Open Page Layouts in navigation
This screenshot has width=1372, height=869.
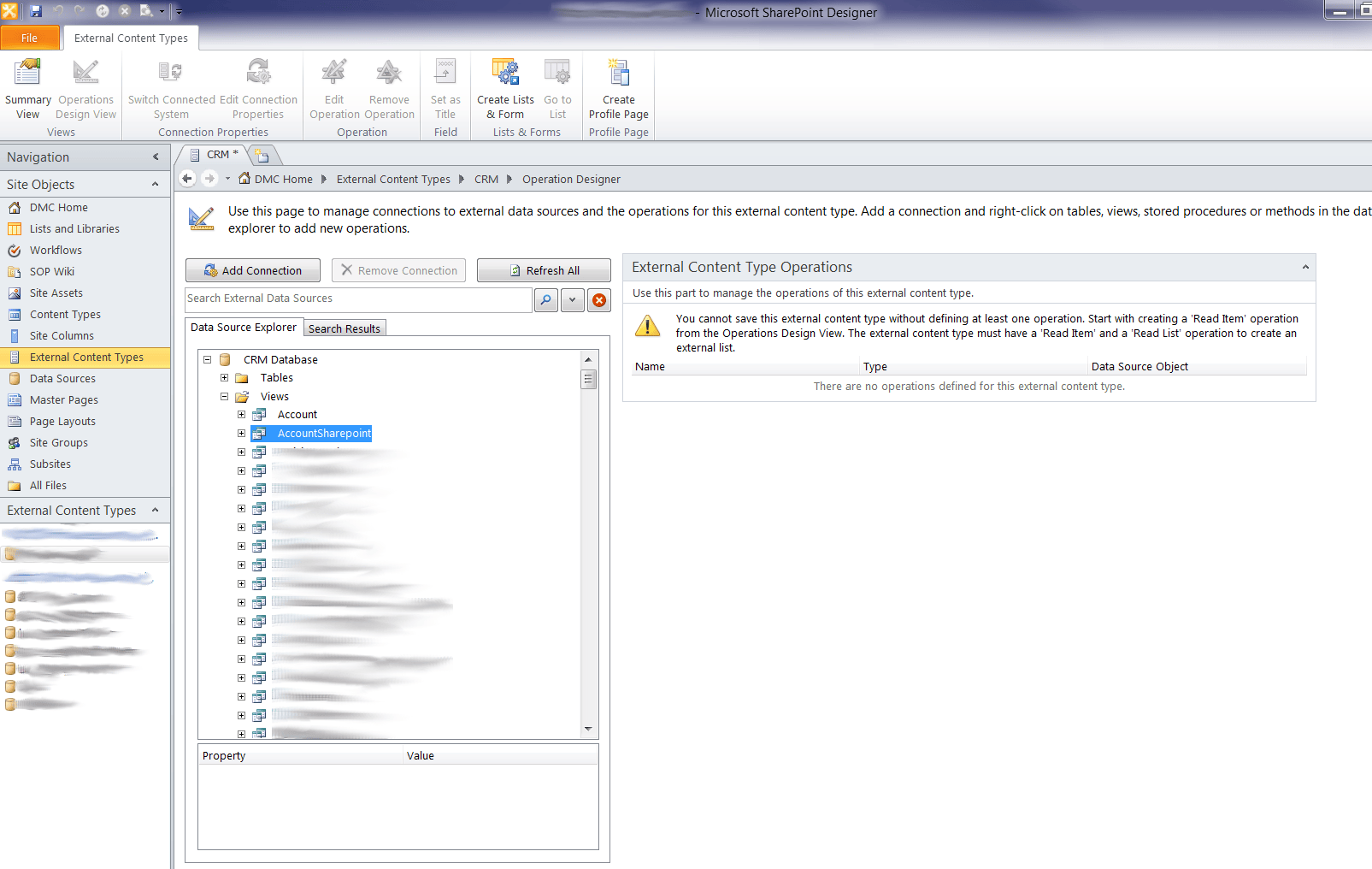point(62,422)
